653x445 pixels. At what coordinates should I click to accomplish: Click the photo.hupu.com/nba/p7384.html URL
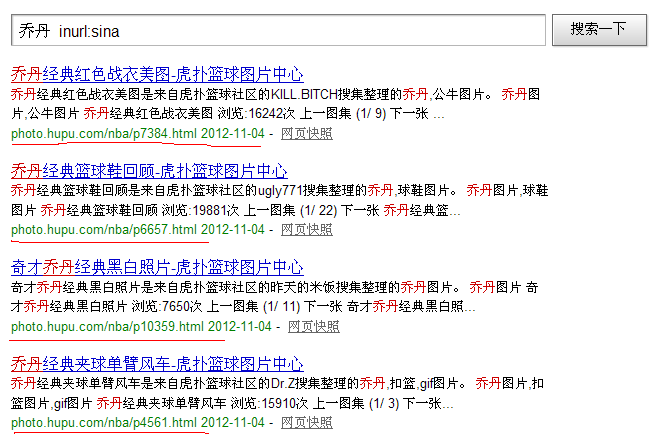(x=104, y=133)
